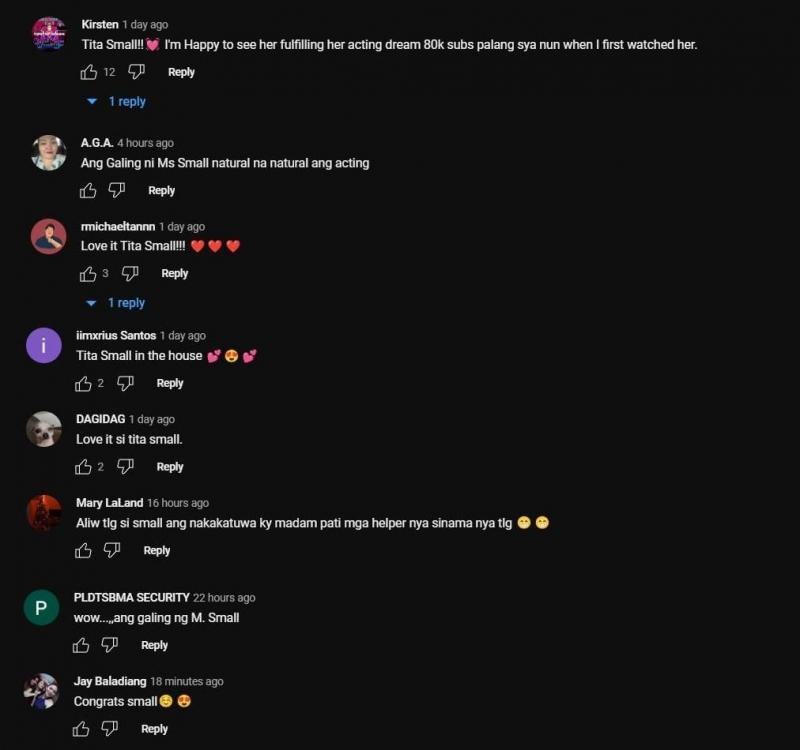Open DAGIDAG's dog profile picture
The width and height of the screenshot is (800, 750).
[44, 429]
